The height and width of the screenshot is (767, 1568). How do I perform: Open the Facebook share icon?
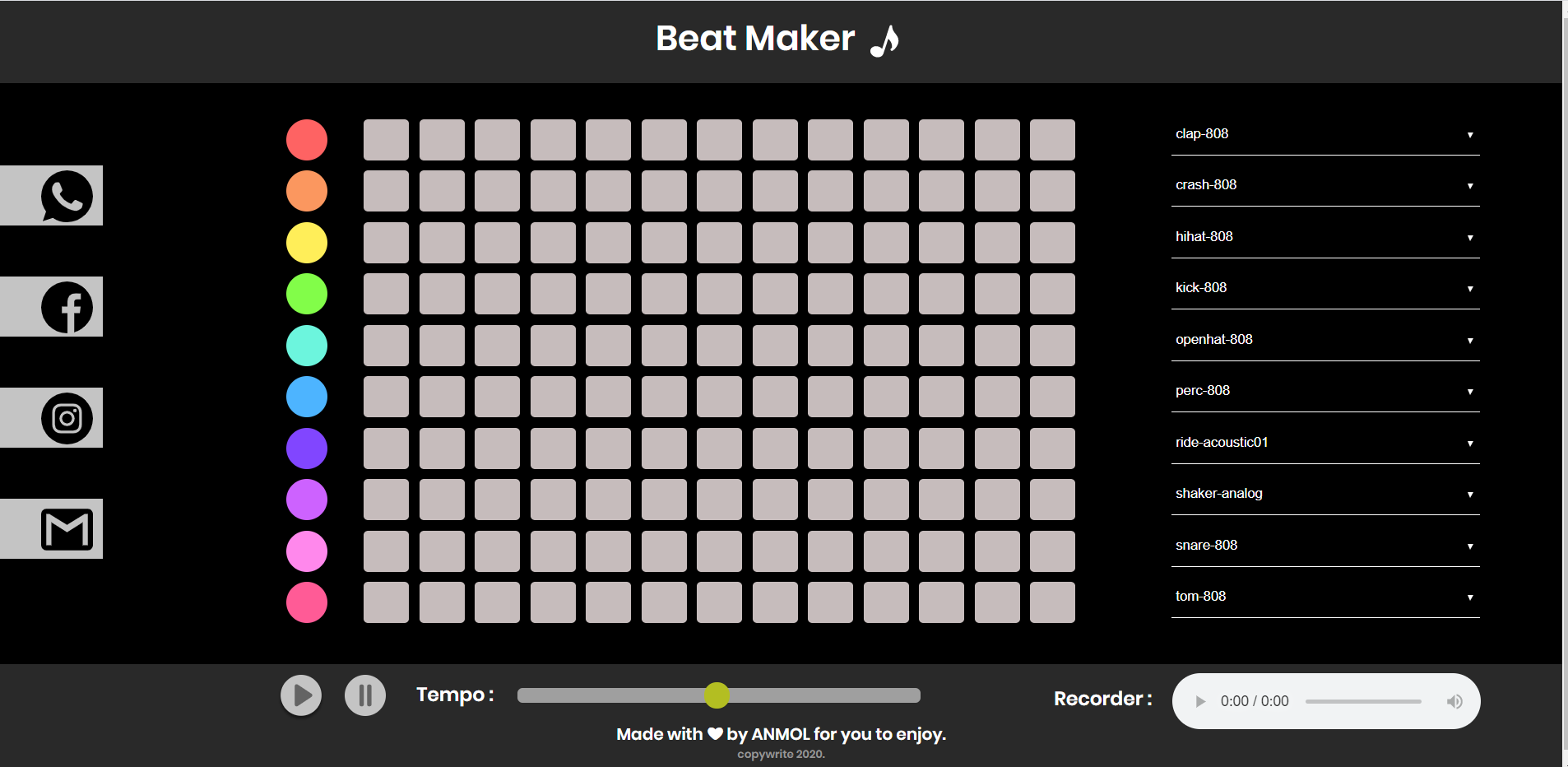click(67, 306)
